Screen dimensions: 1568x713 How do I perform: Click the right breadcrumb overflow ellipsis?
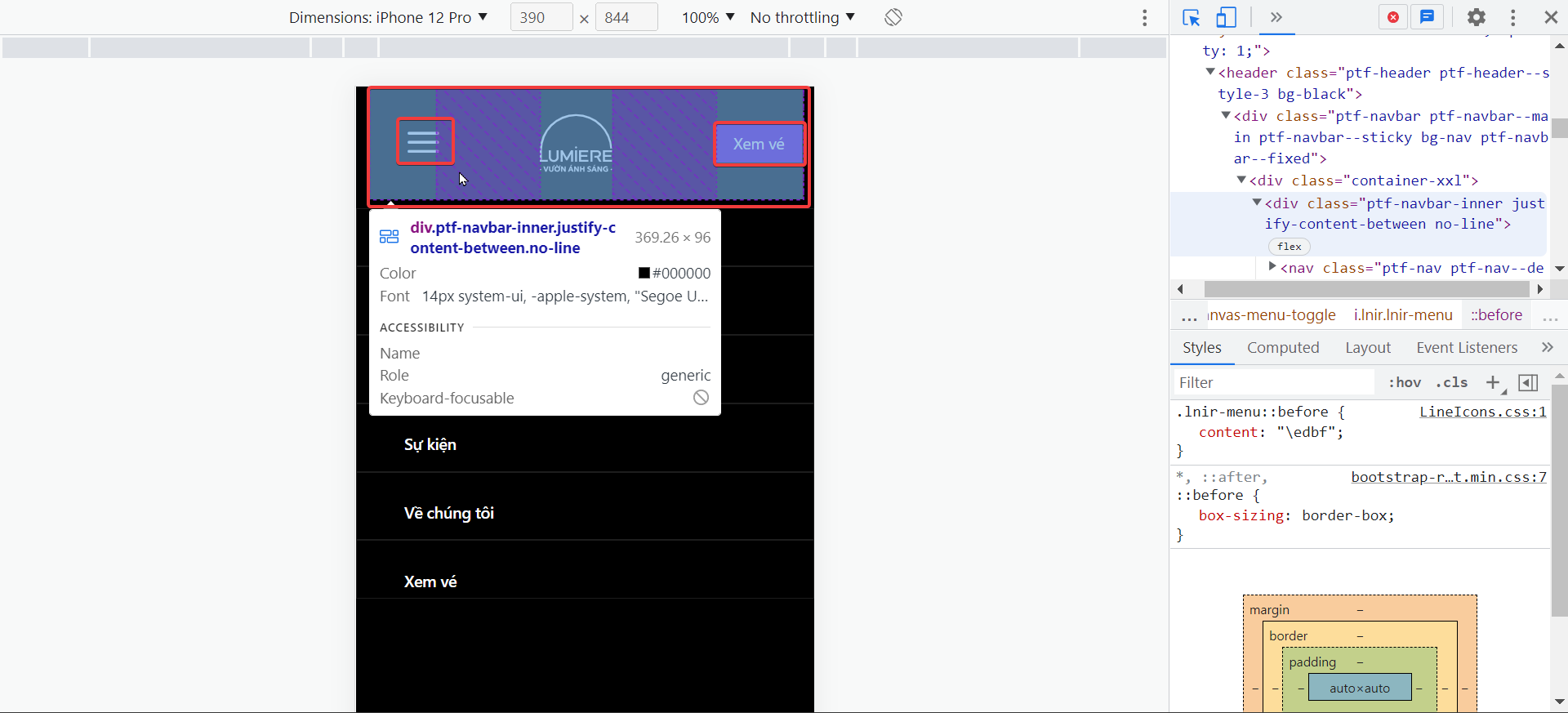[1551, 317]
